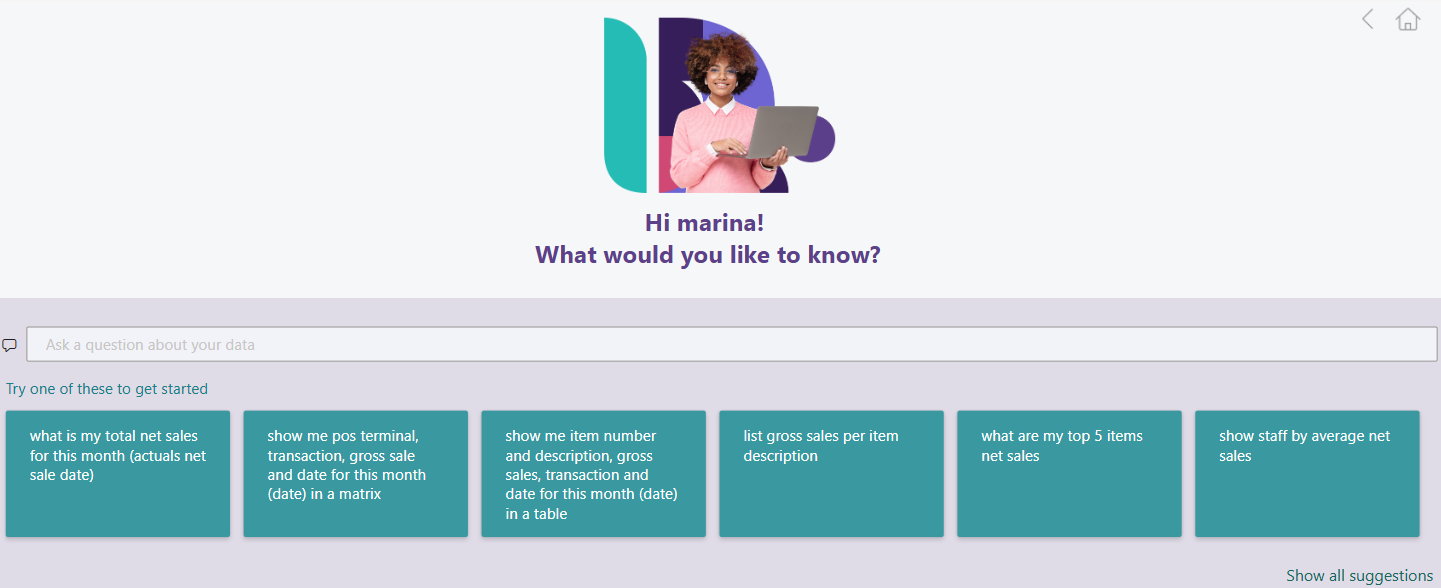Click 'What would you like to know?' heading
The width and height of the screenshot is (1441, 588).
coord(708,255)
